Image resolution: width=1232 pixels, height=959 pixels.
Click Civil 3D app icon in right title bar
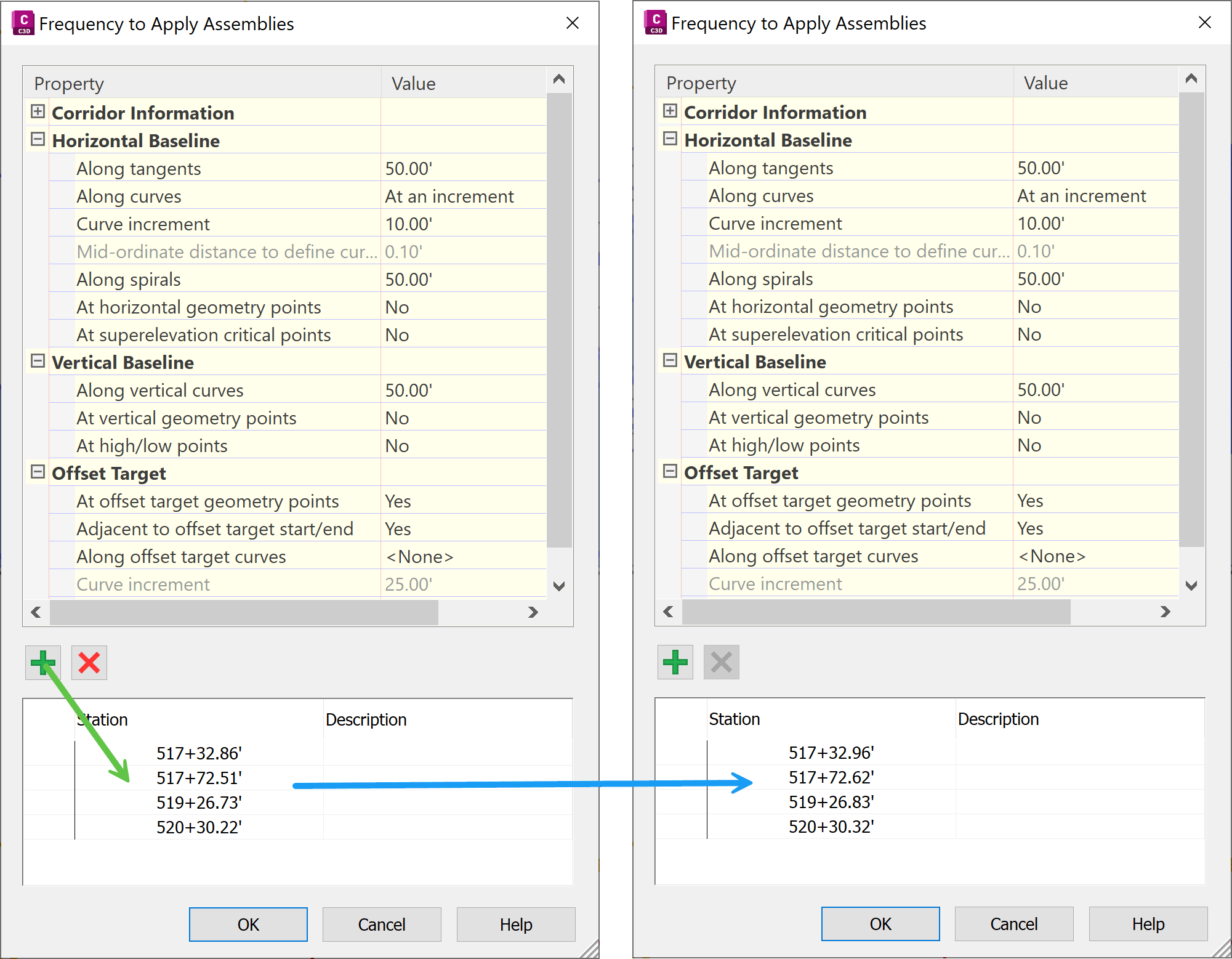655,23
